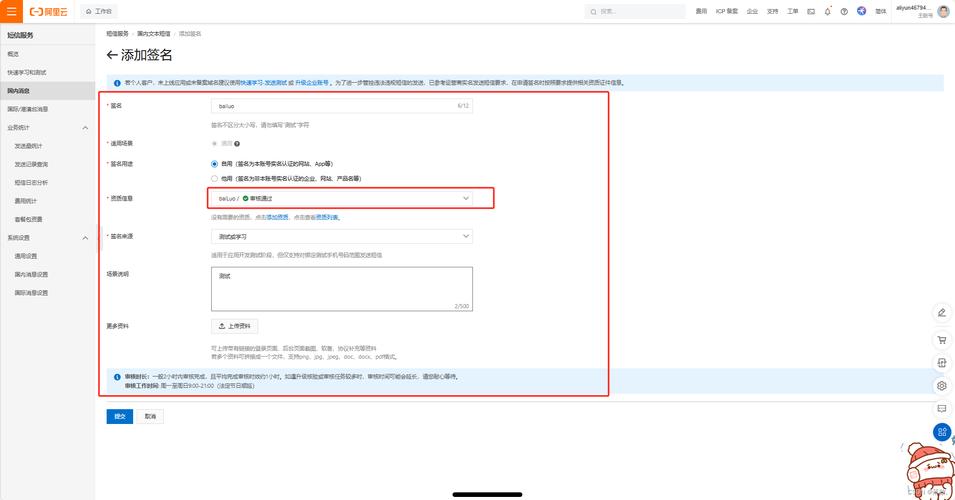Open the blue AI assistant icon

(x=861, y=10)
